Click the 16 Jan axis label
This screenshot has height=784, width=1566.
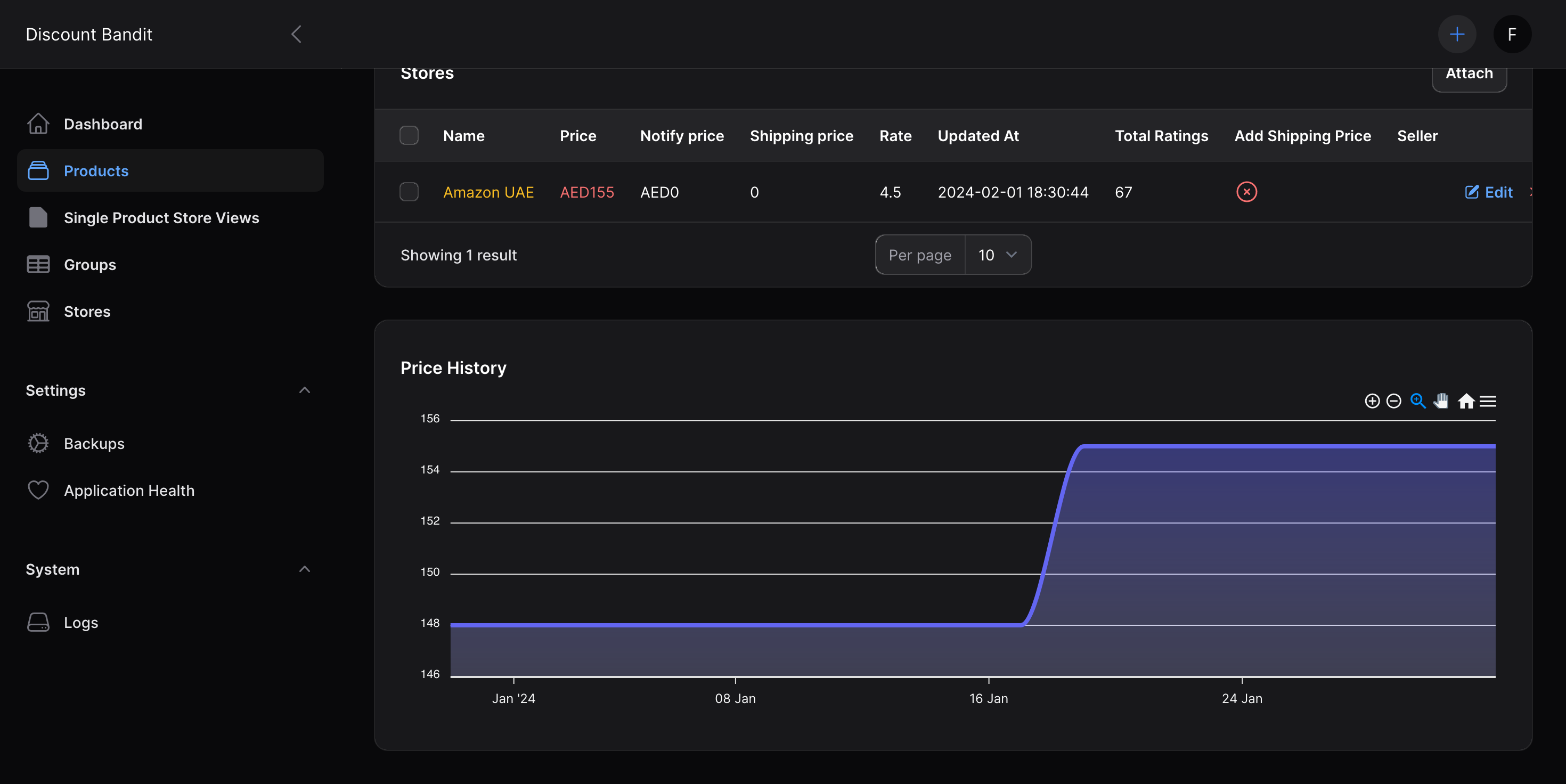pyautogui.click(x=989, y=698)
